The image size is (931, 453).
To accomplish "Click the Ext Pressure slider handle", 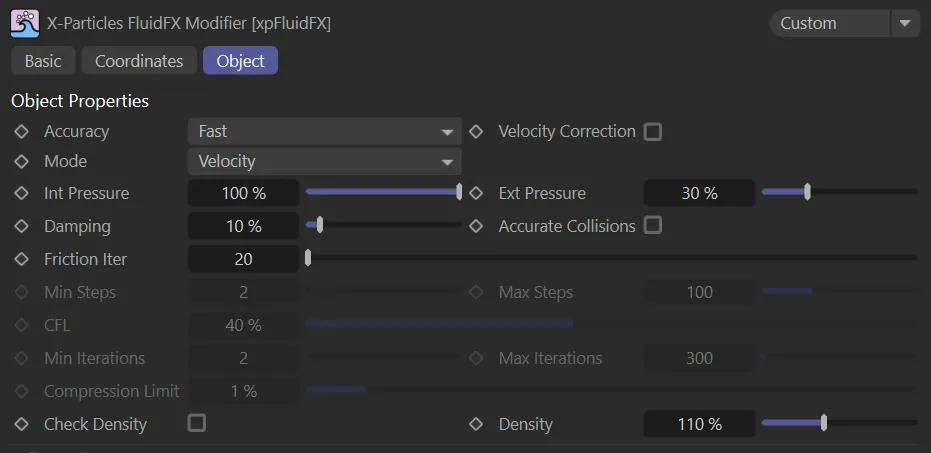I will 807,193.
